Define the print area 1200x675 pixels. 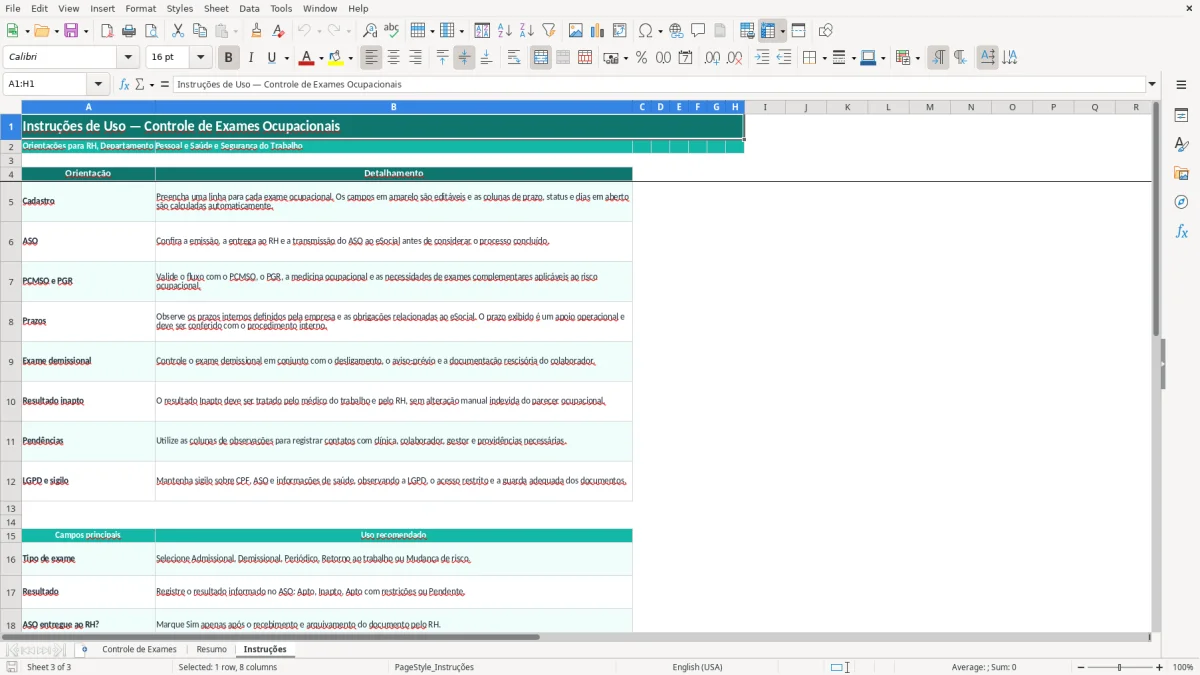pyautogui.click(x=747, y=31)
